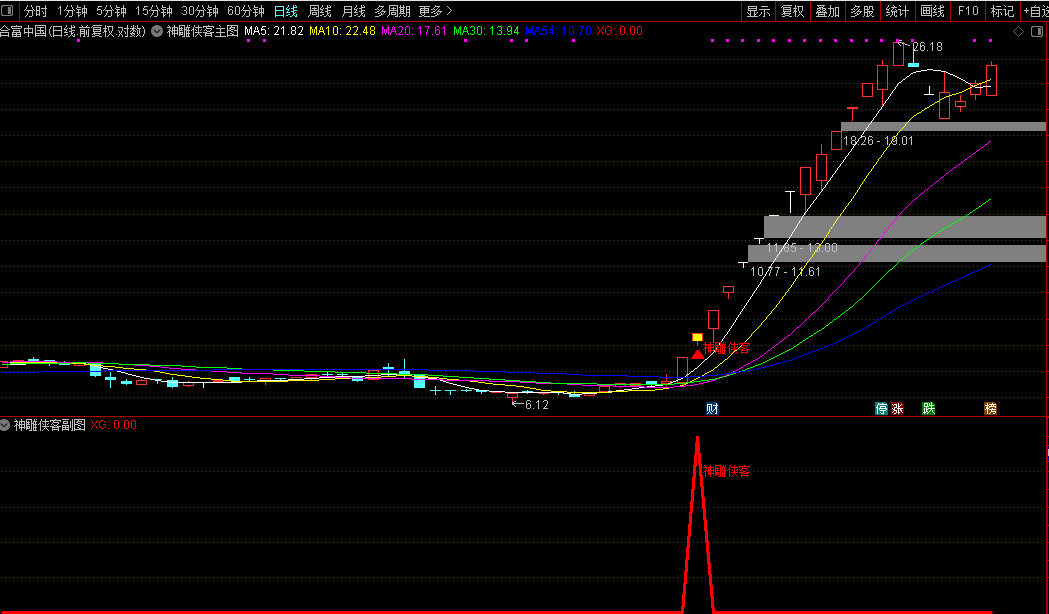Image resolution: width=1049 pixels, height=614 pixels.
Task: Click the 统计 statistics button
Action: [897, 11]
